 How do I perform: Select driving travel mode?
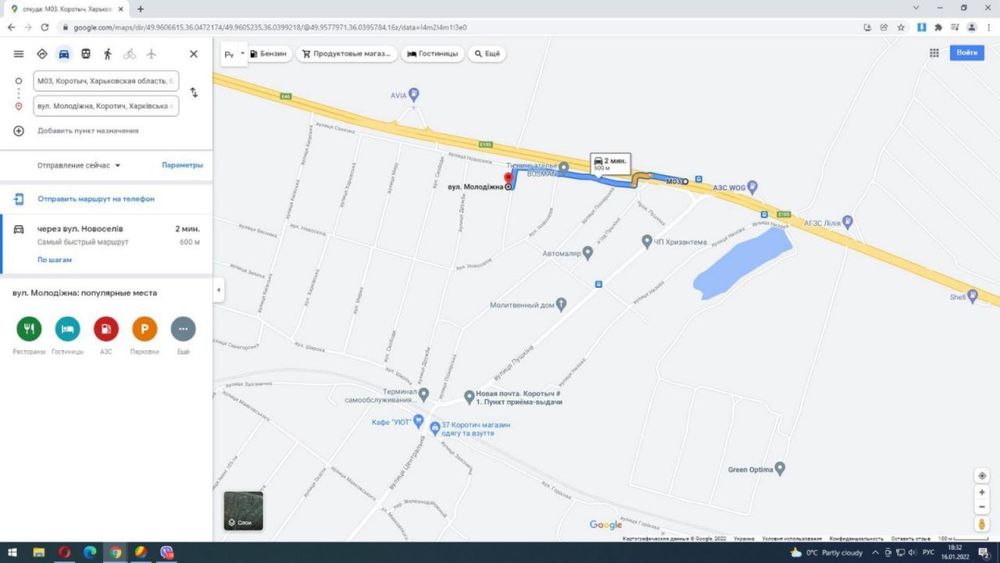(x=64, y=54)
